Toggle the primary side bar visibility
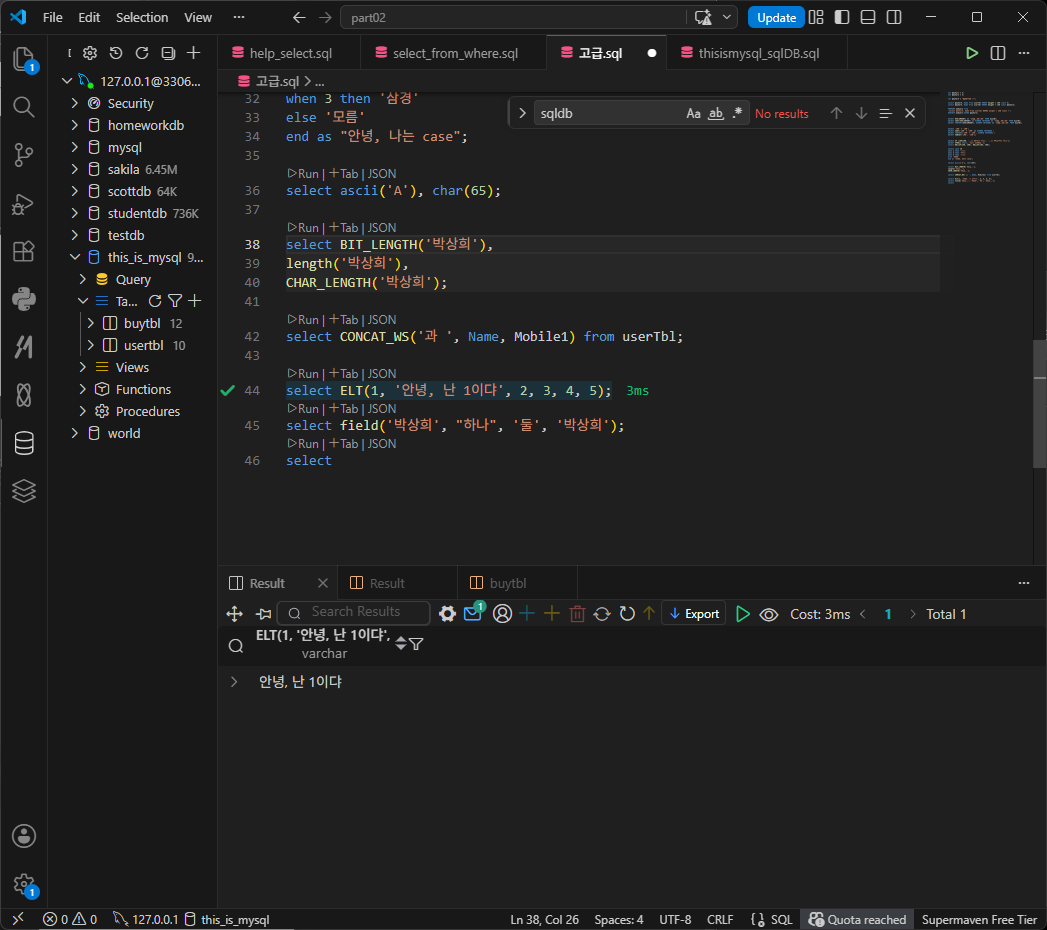The height and width of the screenshot is (930, 1047). [x=842, y=17]
